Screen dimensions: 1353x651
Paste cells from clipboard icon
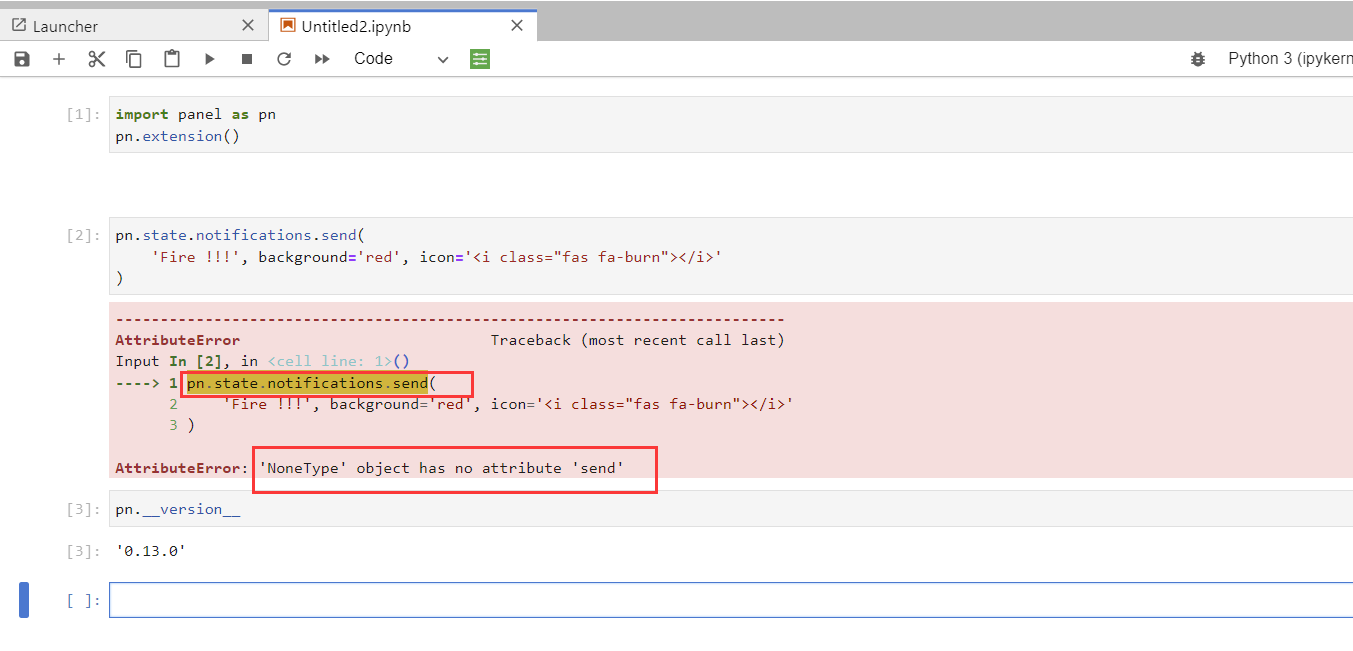tap(172, 59)
